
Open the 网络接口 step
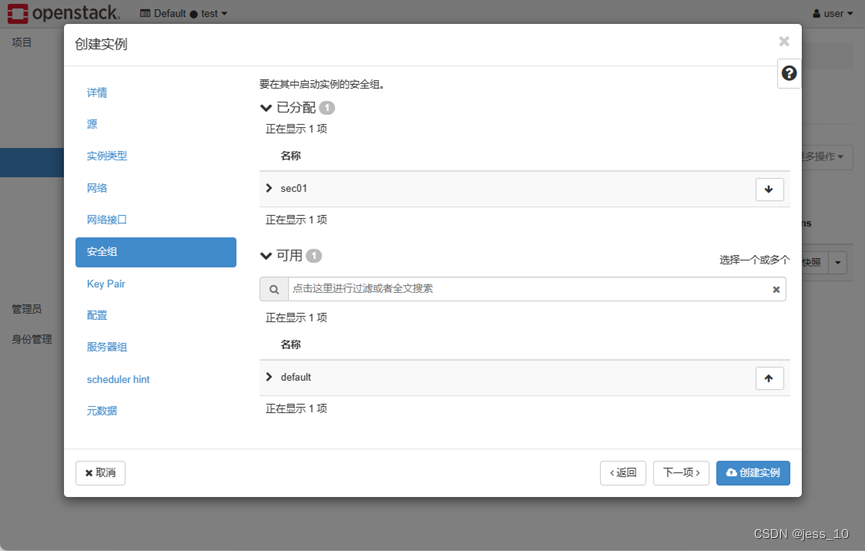pos(107,220)
